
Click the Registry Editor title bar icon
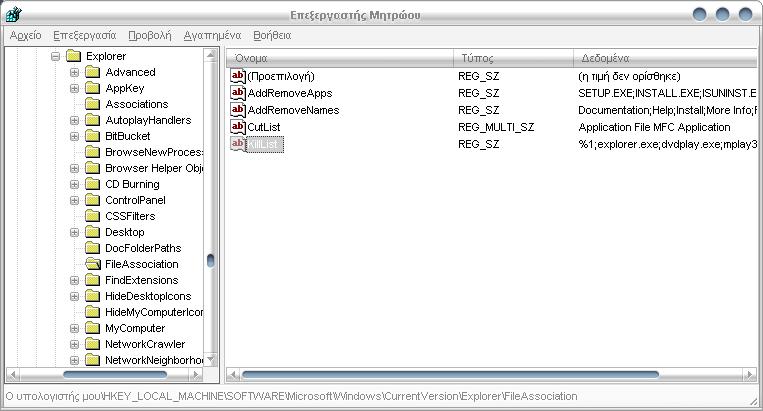click(x=14, y=14)
